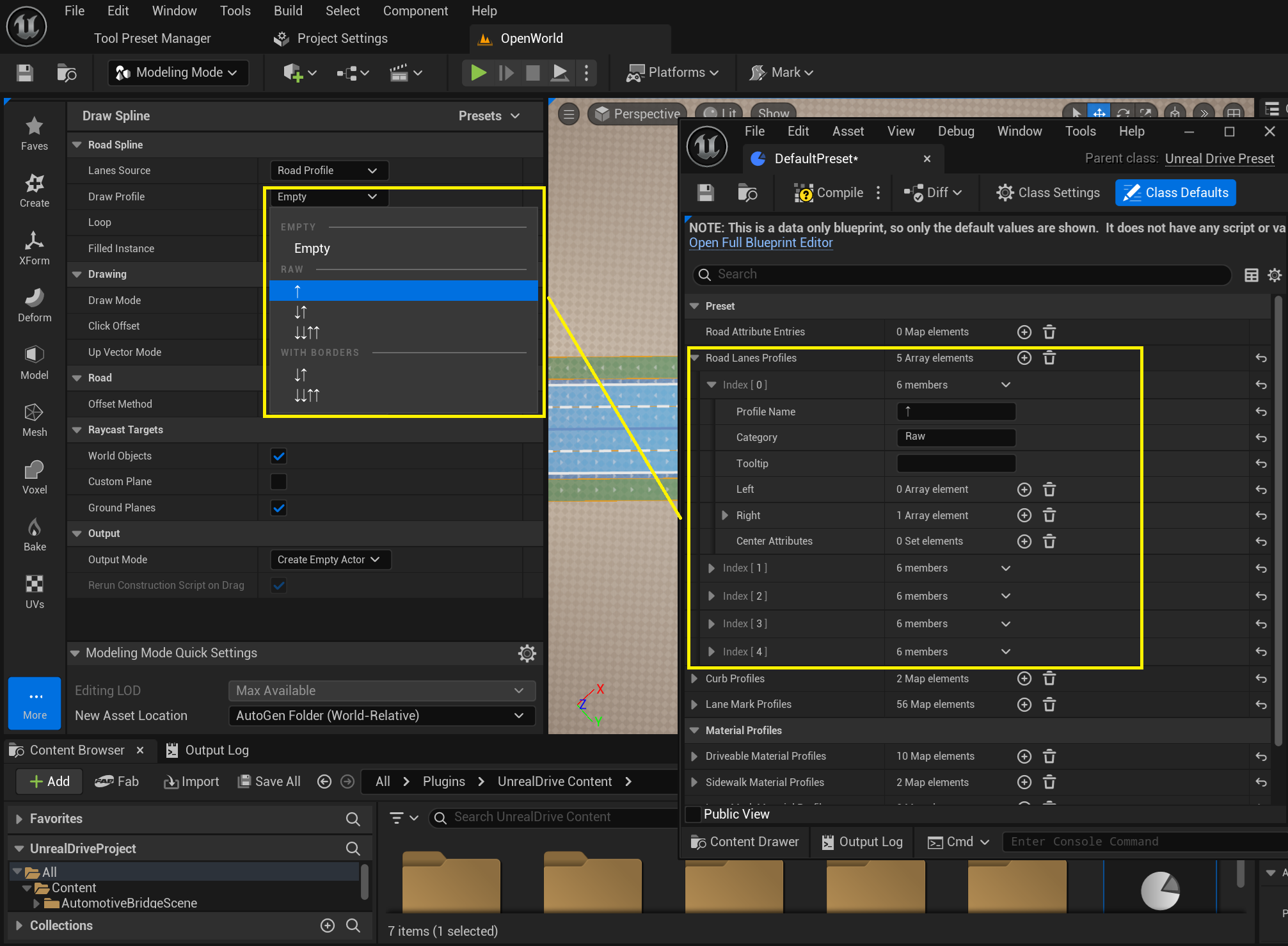Open the Diff dropdown
1288x946 pixels.
[933, 193]
